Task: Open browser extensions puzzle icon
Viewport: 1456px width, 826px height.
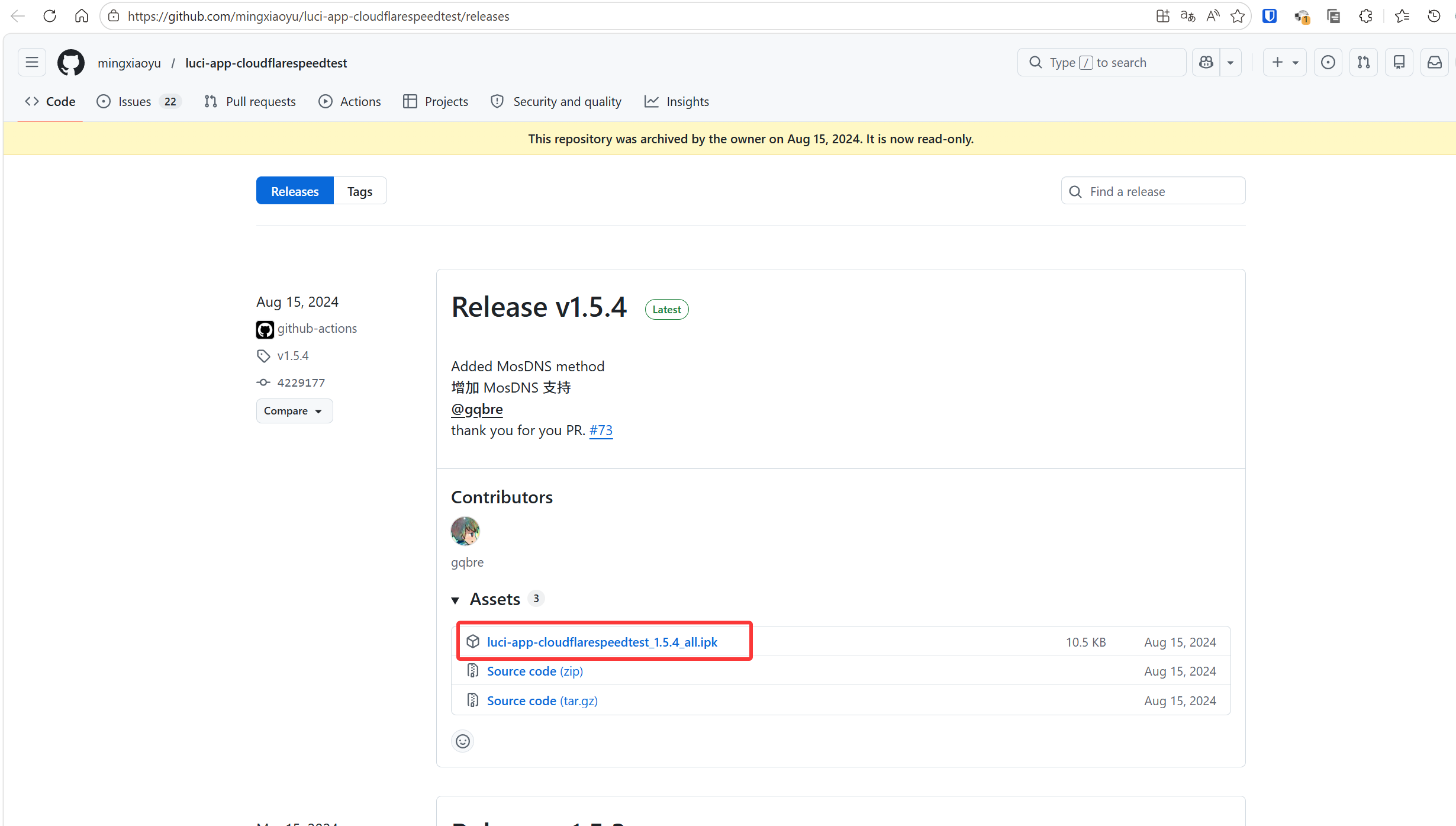Action: 1366,17
